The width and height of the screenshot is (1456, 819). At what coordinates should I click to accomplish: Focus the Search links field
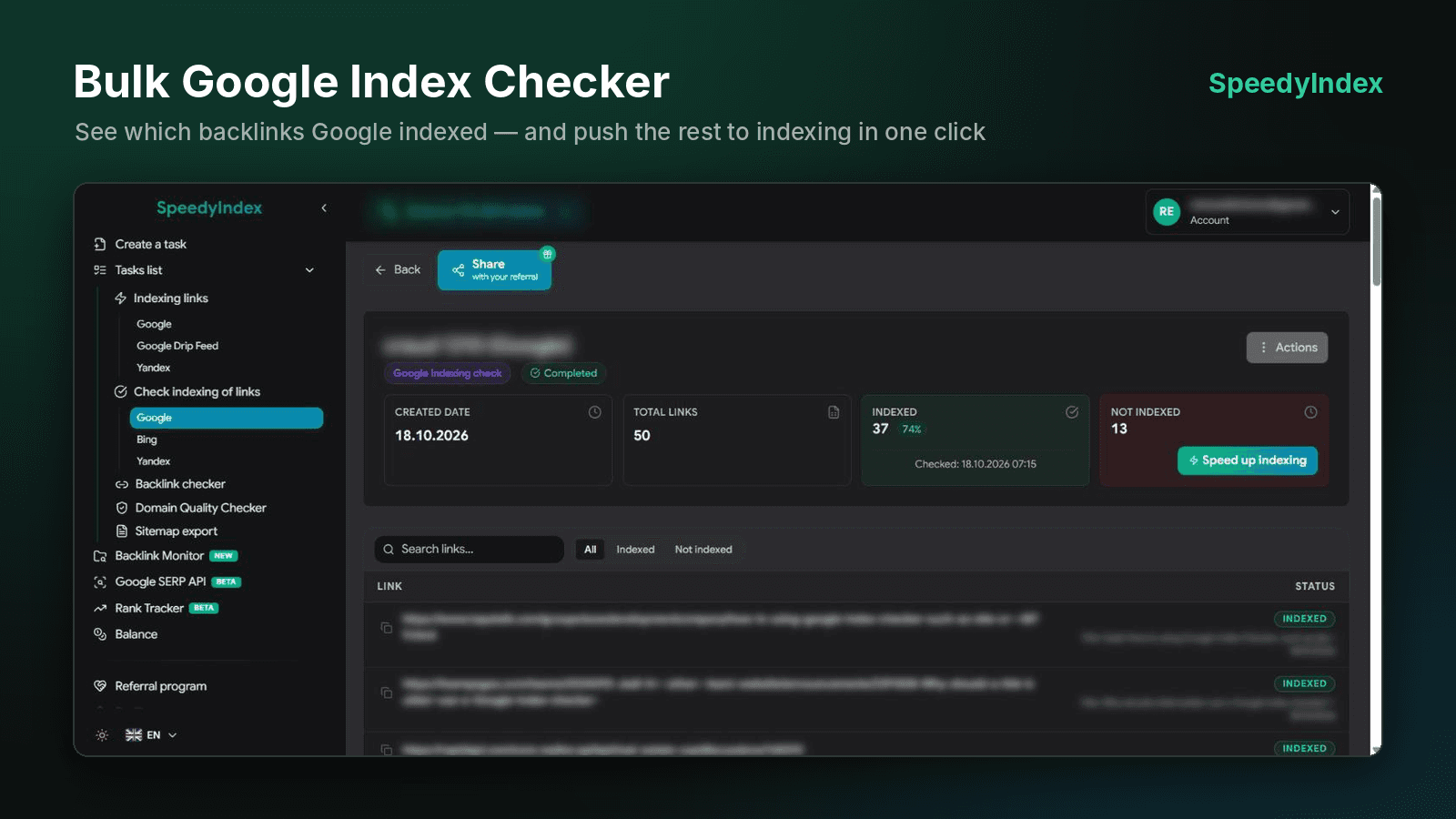(470, 550)
